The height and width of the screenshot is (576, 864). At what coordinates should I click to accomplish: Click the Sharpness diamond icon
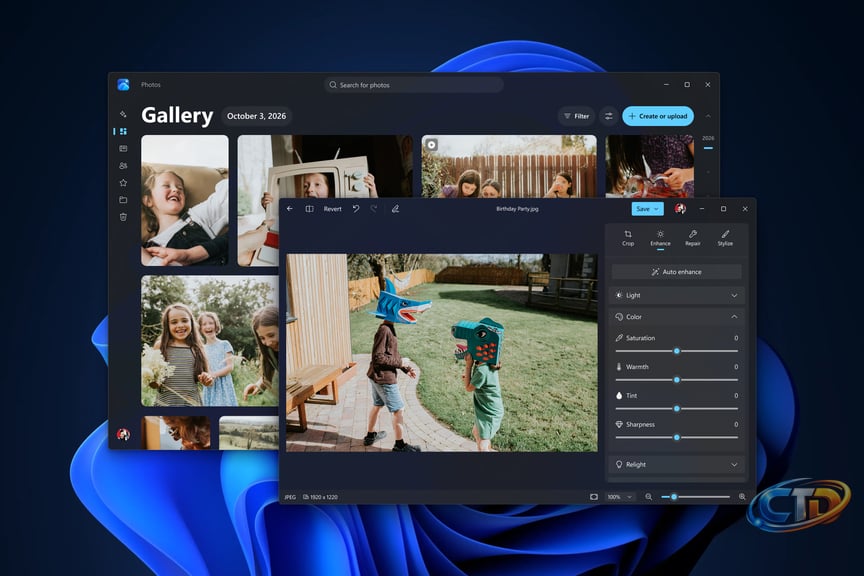[x=619, y=424]
